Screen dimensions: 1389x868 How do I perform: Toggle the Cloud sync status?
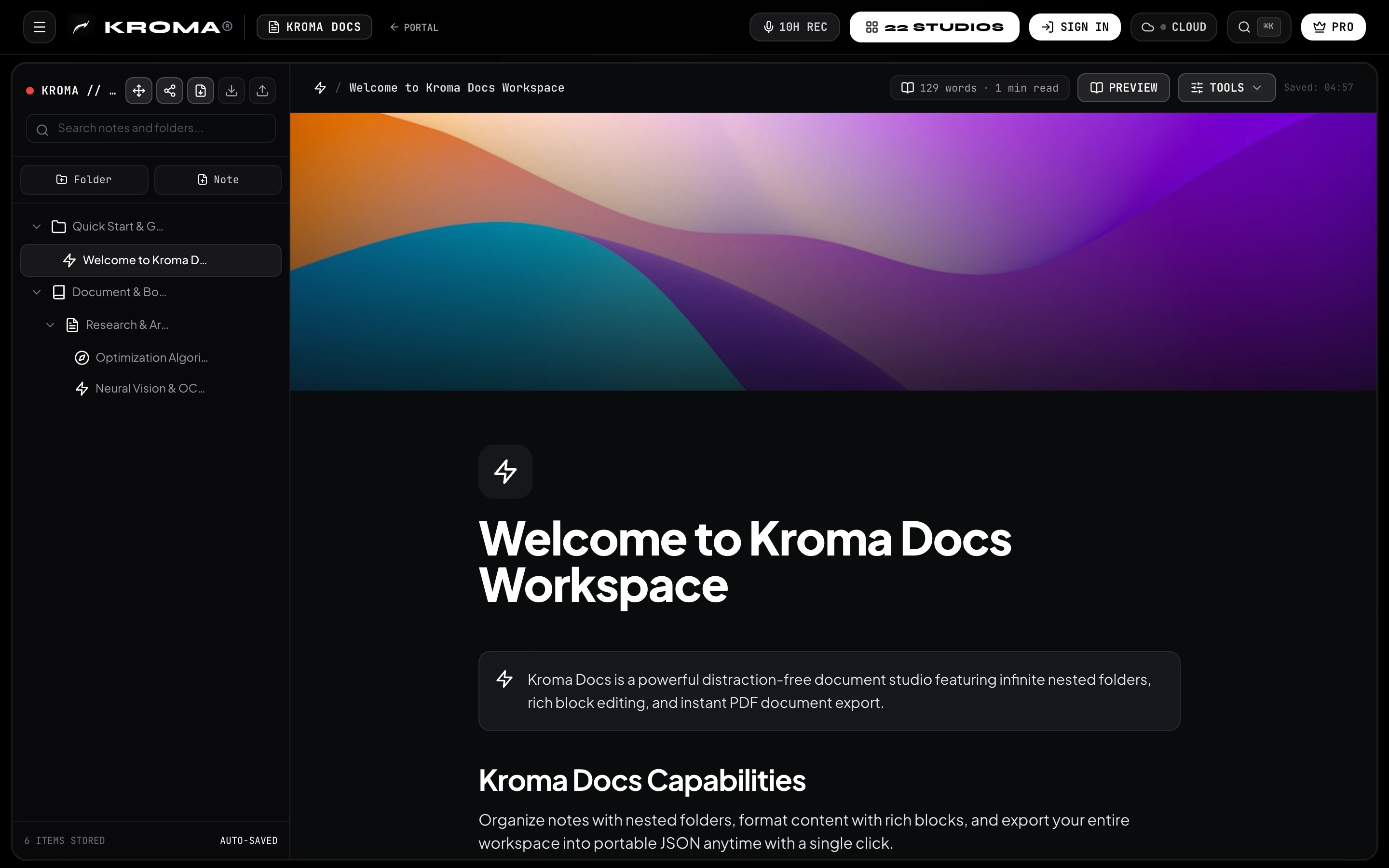[x=1173, y=27]
